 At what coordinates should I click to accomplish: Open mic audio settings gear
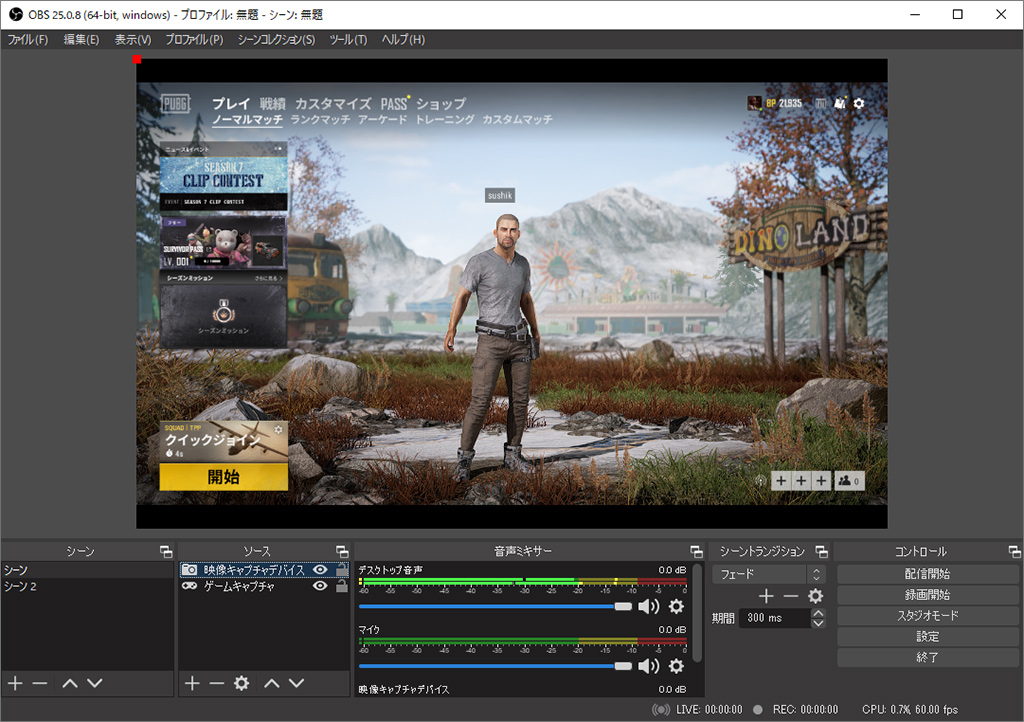[x=676, y=666]
